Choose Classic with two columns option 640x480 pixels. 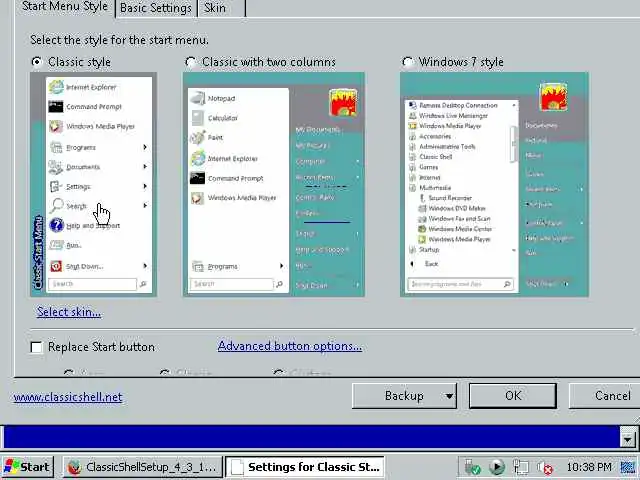pos(190,62)
